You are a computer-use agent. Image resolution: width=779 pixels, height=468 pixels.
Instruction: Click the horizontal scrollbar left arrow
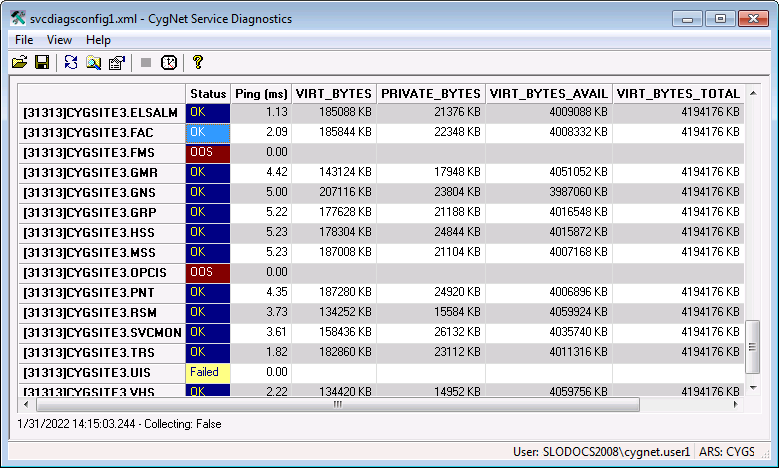point(26,405)
